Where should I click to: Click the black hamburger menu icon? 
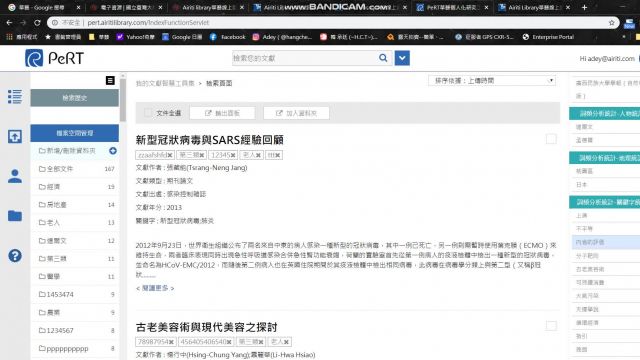click(110, 80)
